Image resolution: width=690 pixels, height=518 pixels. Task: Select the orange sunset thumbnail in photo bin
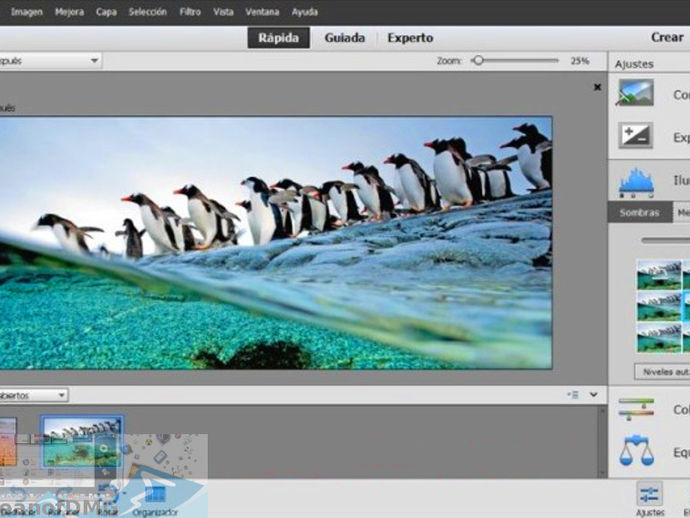pos(8,442)
